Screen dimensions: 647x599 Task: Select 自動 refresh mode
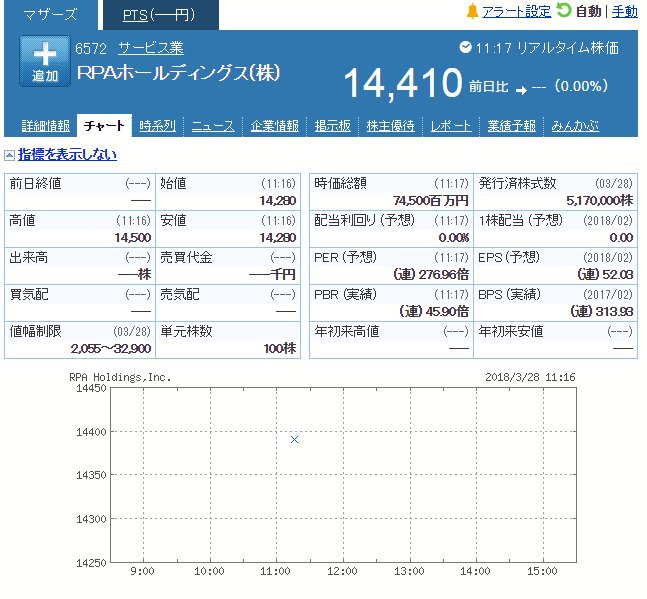(x=588, y=12)
